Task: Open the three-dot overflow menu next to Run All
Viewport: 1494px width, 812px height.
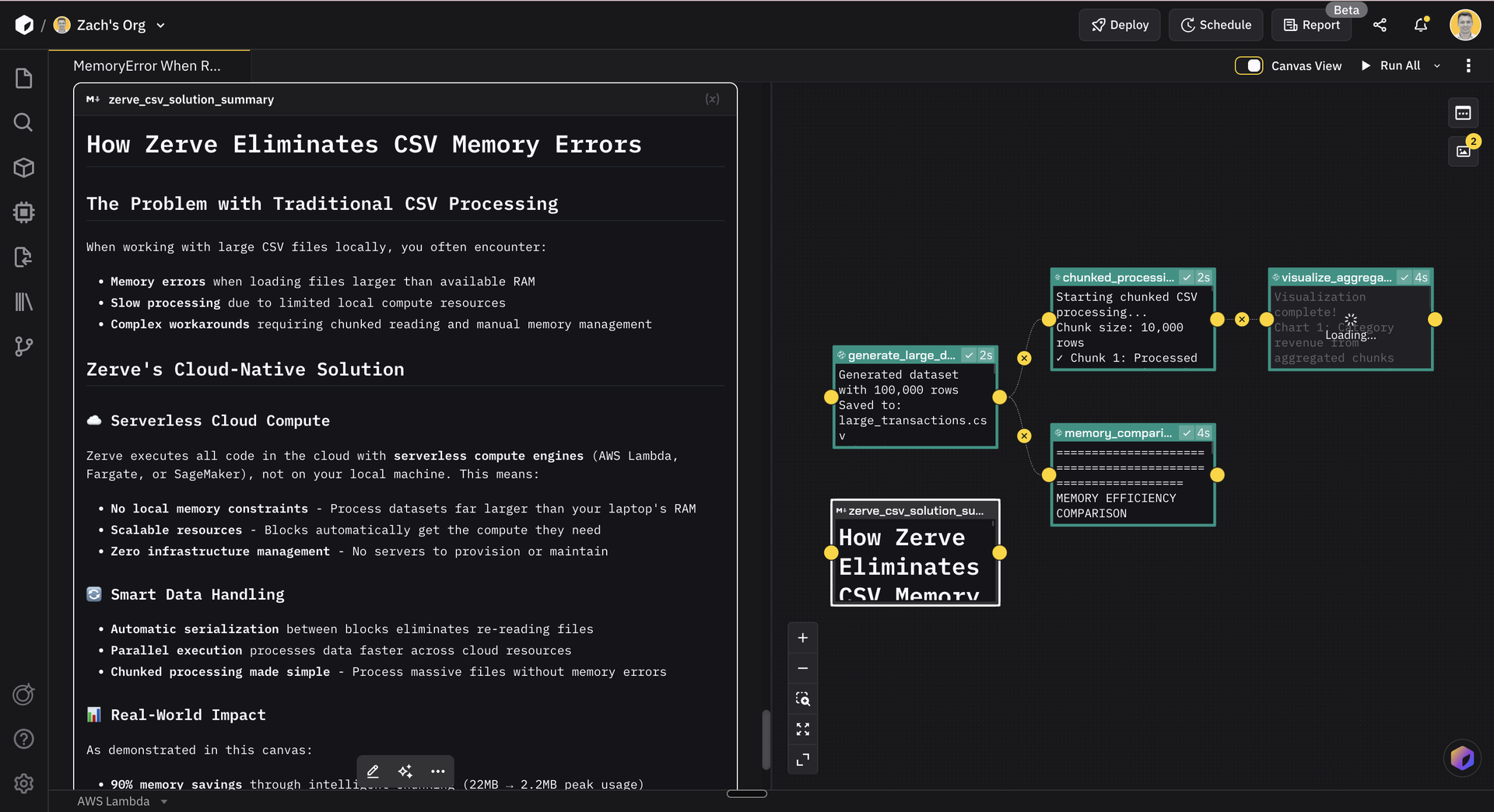Action: [x=1468, y=65]
